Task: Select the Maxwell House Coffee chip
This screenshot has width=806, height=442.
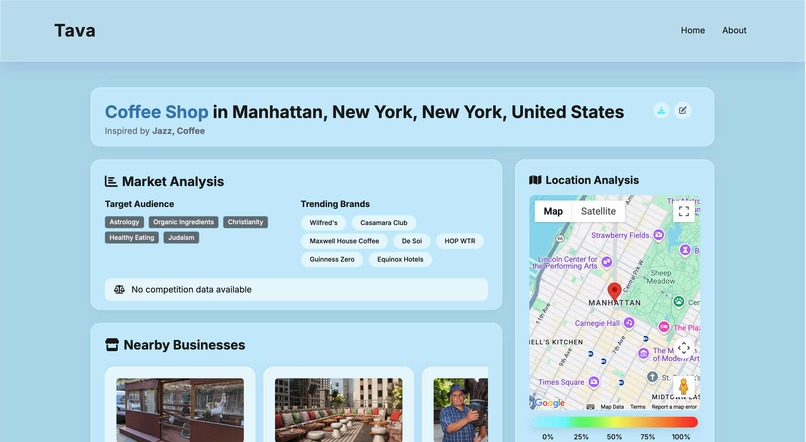Action: 344,241
